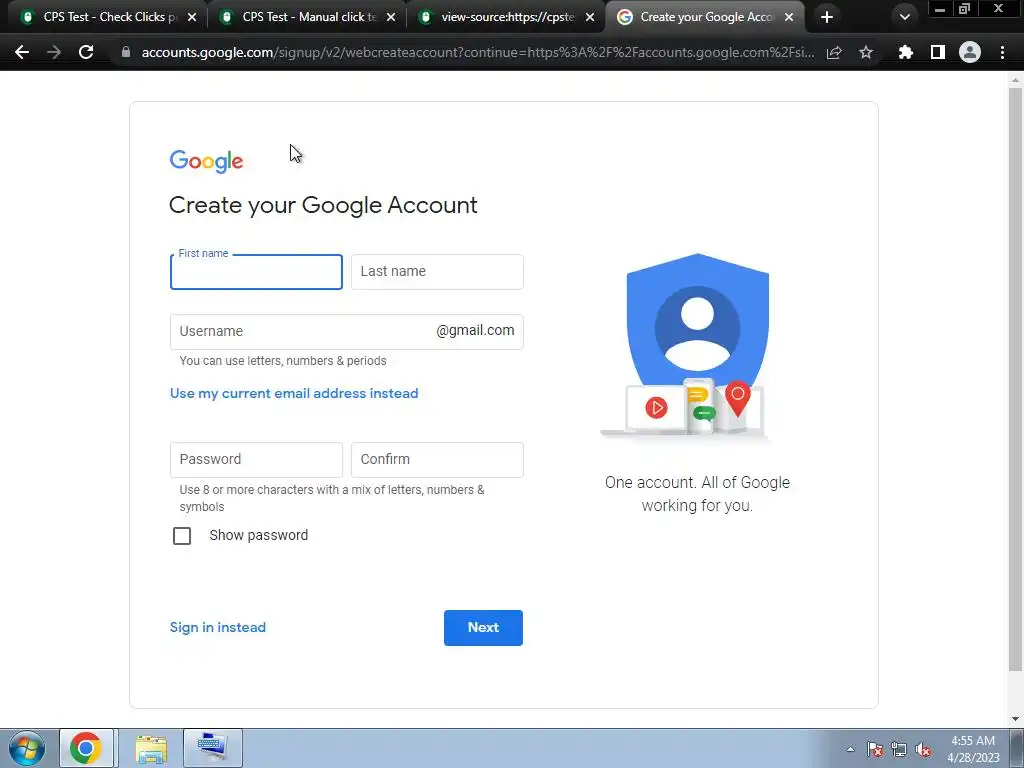Go back to the previous page
The height and width of the screenshot is (768, 1024).
pos(22,52)
